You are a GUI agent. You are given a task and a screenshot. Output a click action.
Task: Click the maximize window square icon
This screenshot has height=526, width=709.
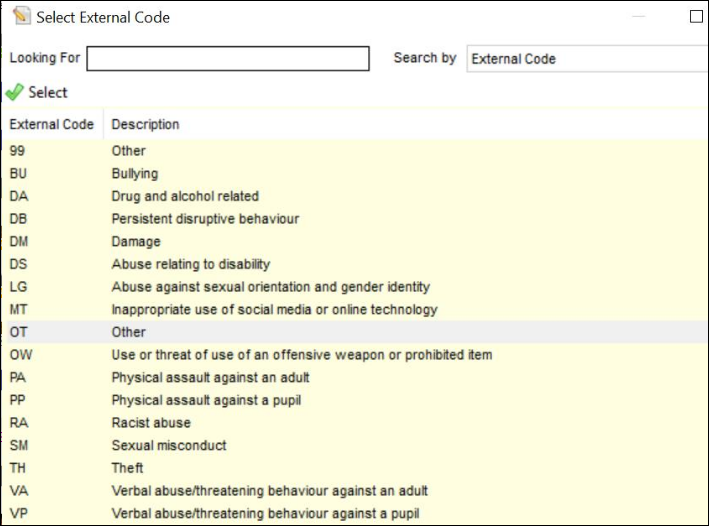coord(696,16)
